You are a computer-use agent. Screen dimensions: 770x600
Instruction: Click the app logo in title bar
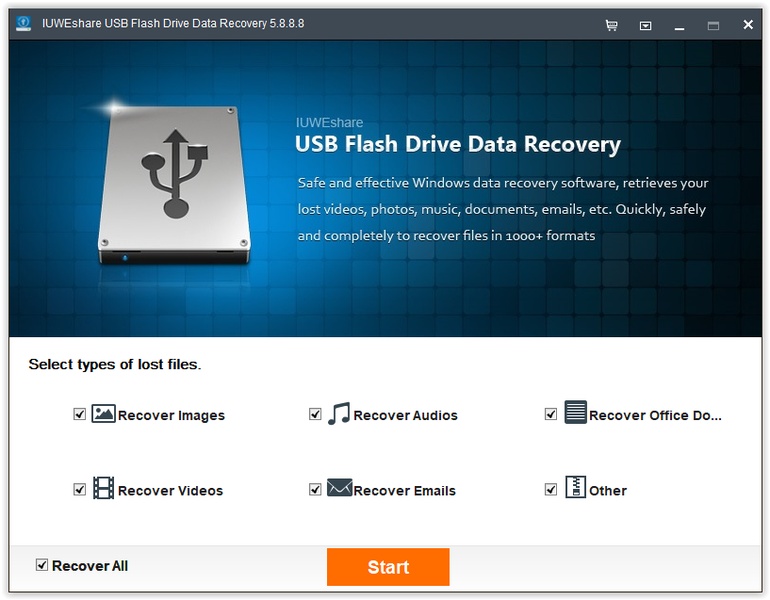click(x=23, y=24)
